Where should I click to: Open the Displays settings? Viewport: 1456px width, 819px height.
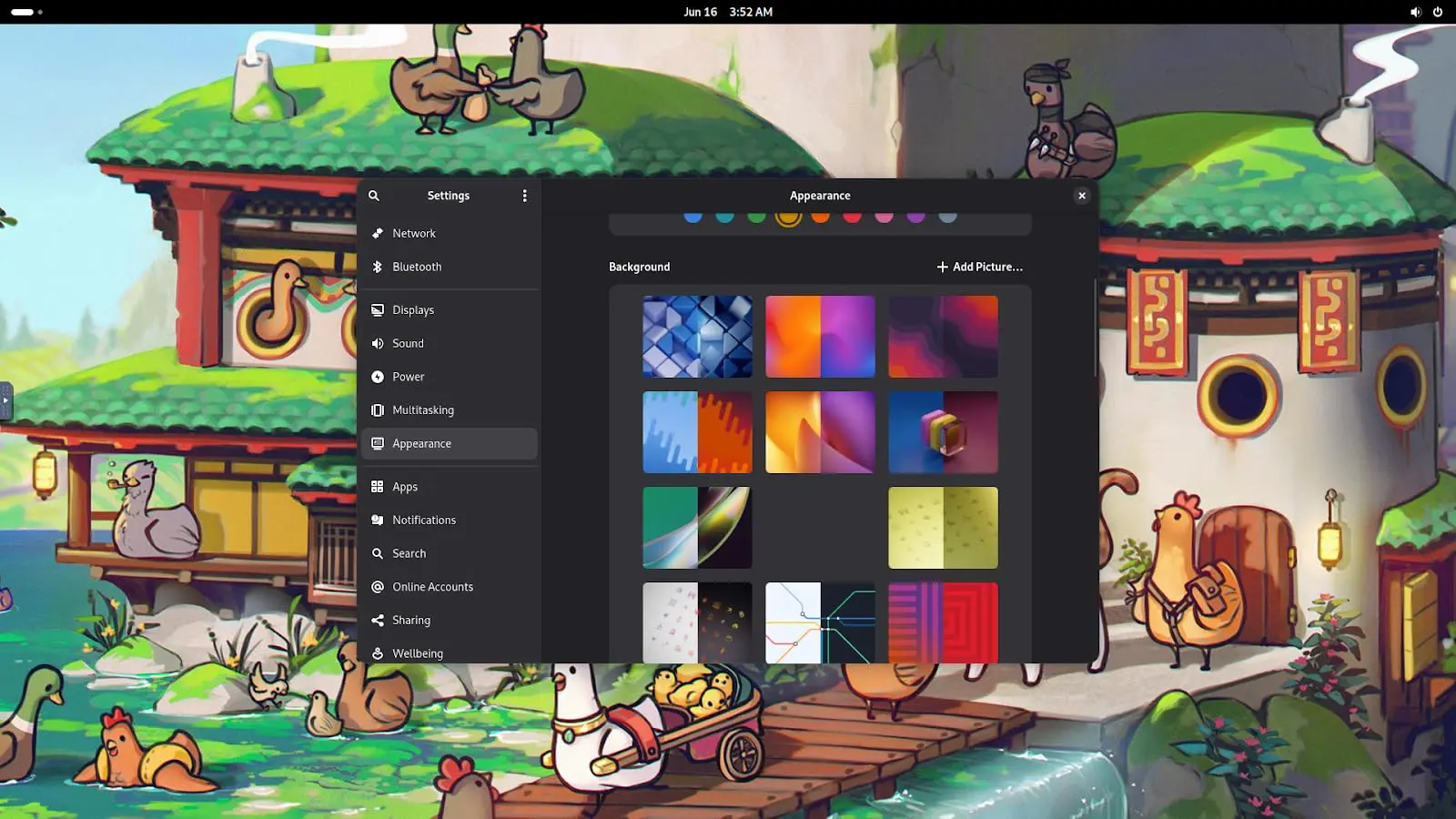pyautogui.click(x=450, y=310)
